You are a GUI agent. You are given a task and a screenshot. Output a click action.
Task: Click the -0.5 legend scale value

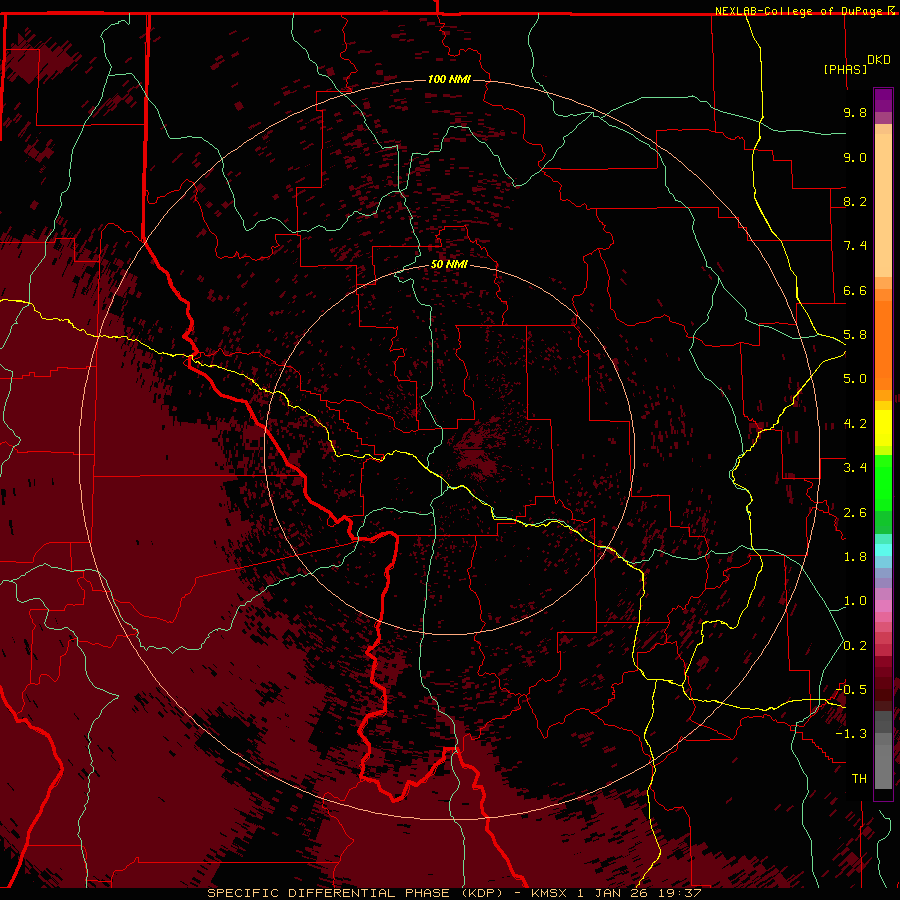point(852,690)
